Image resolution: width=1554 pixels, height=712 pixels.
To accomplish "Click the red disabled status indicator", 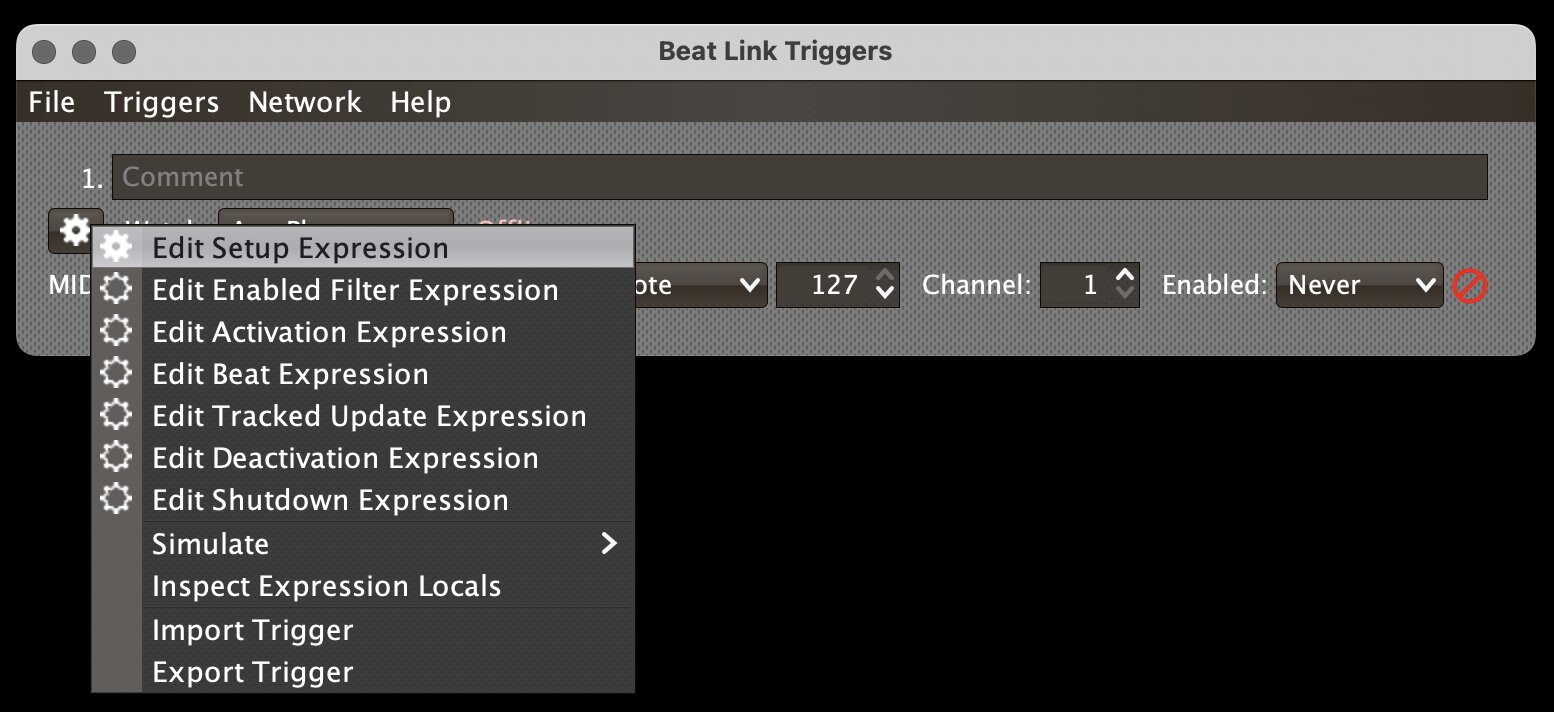I will point(1470,287).
